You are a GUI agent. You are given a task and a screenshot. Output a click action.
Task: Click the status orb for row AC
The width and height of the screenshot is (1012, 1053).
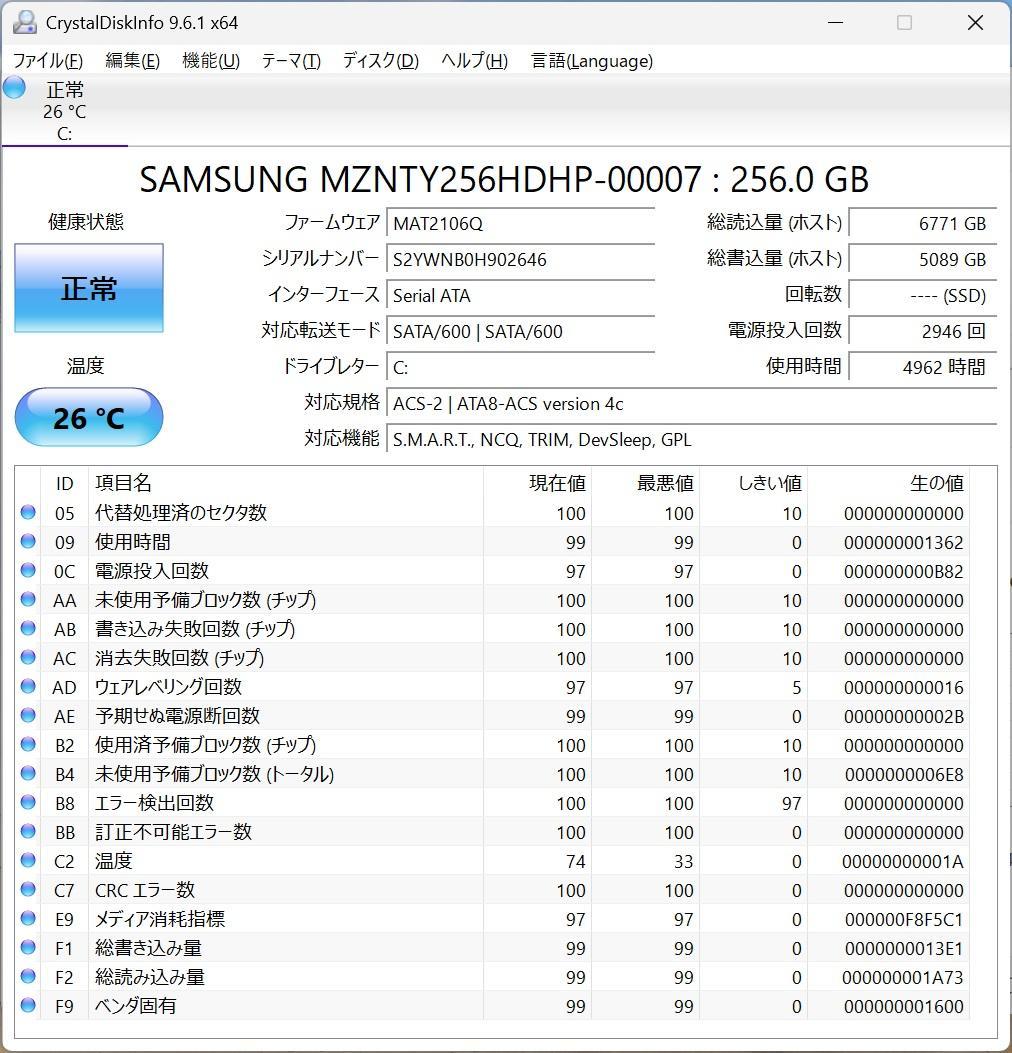[x=28, y=657]
